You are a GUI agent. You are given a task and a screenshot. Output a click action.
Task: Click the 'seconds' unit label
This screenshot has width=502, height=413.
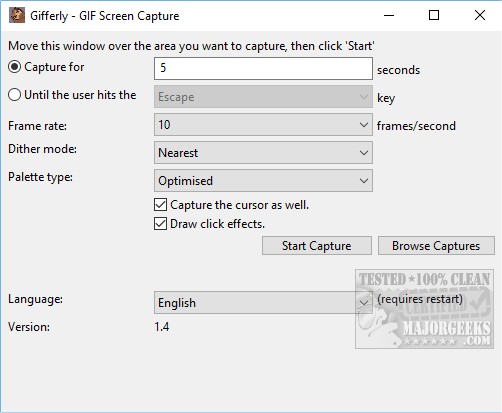click(x=398, y=70)
